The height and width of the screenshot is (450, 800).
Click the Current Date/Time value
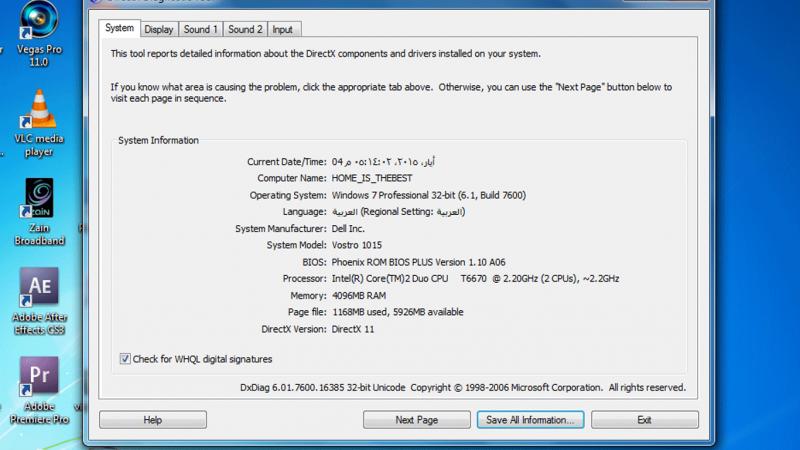[383, 162]
